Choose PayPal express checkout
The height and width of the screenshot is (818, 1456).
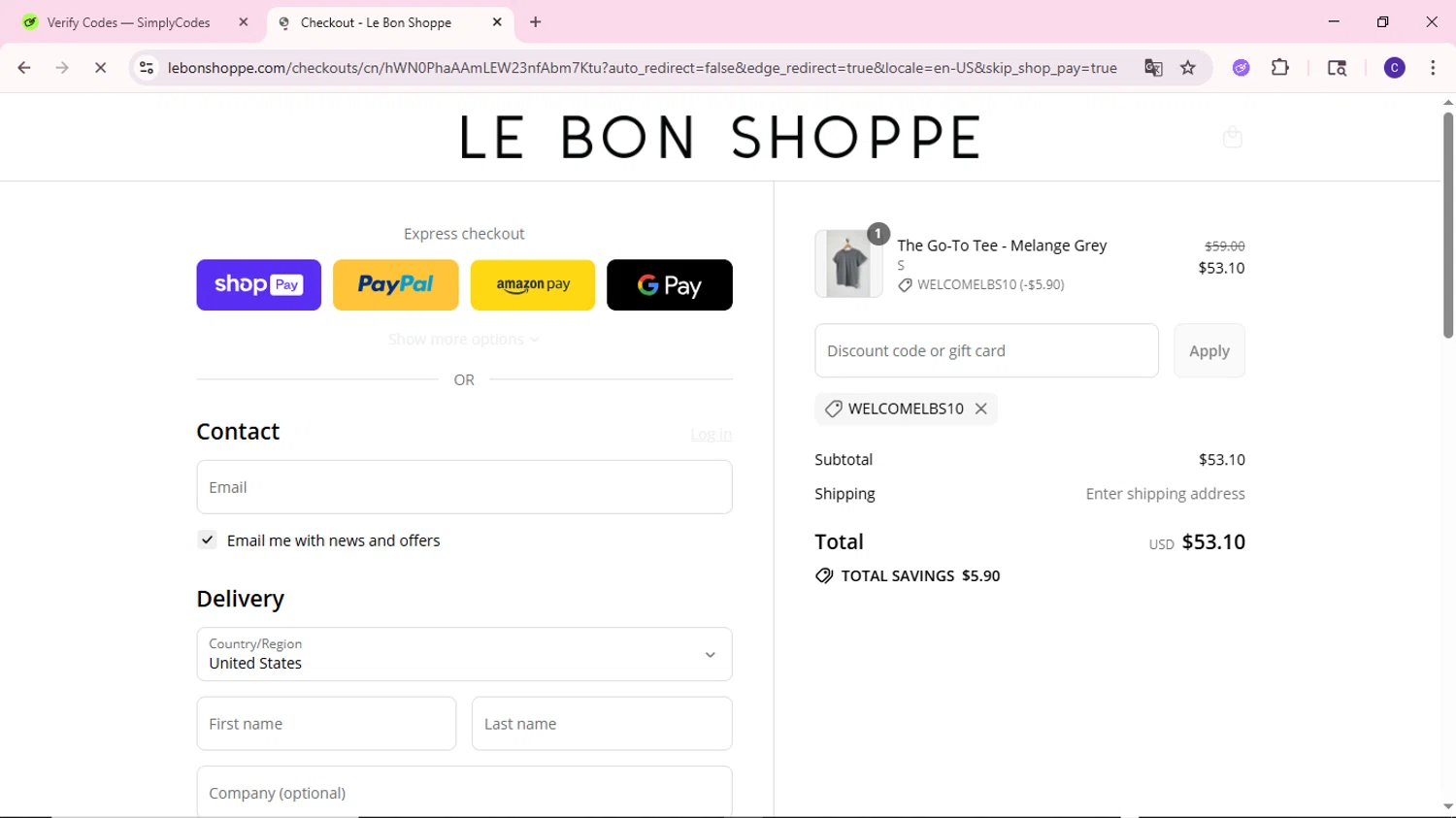[396, 285]
